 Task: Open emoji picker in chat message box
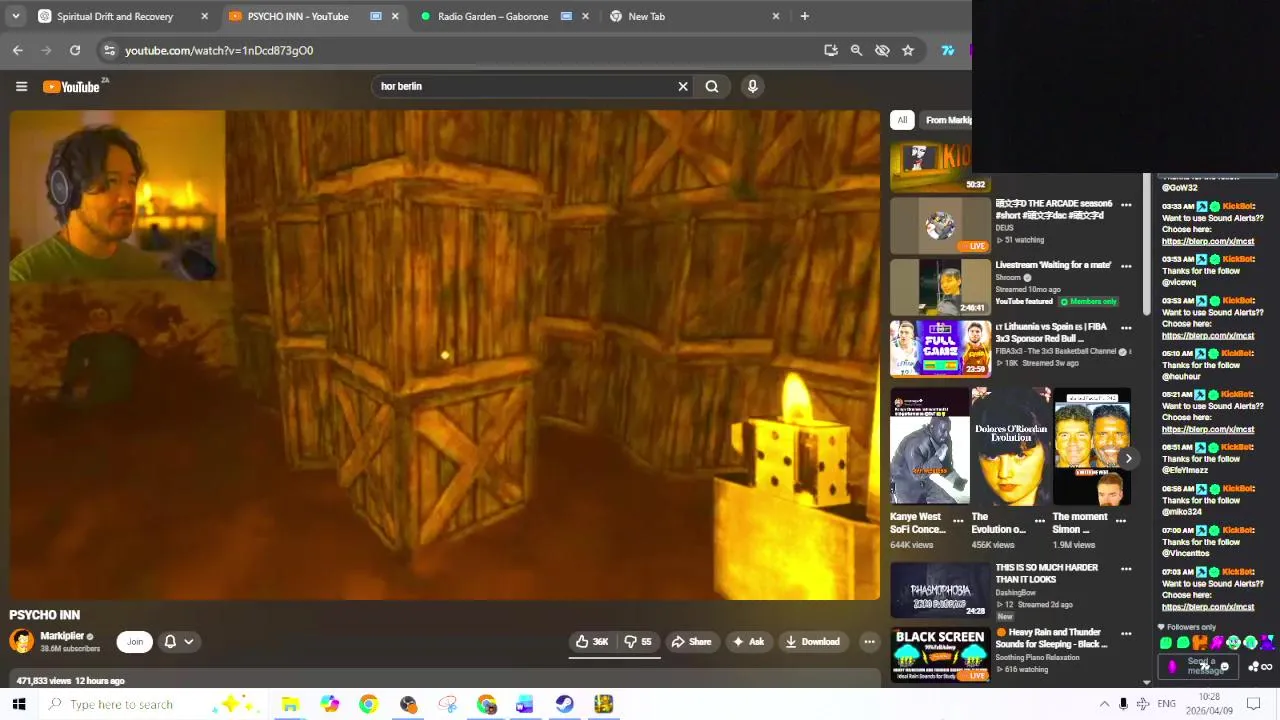tap(1224, 667)
